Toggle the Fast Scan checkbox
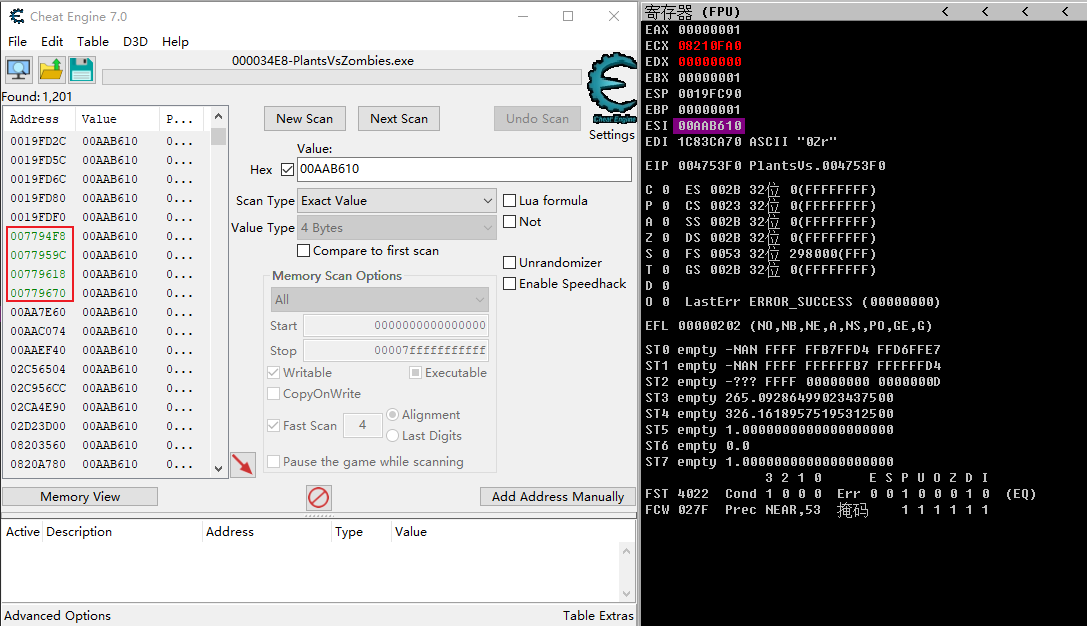Screen dimensions: 1087x626 [x=274, y=426]
